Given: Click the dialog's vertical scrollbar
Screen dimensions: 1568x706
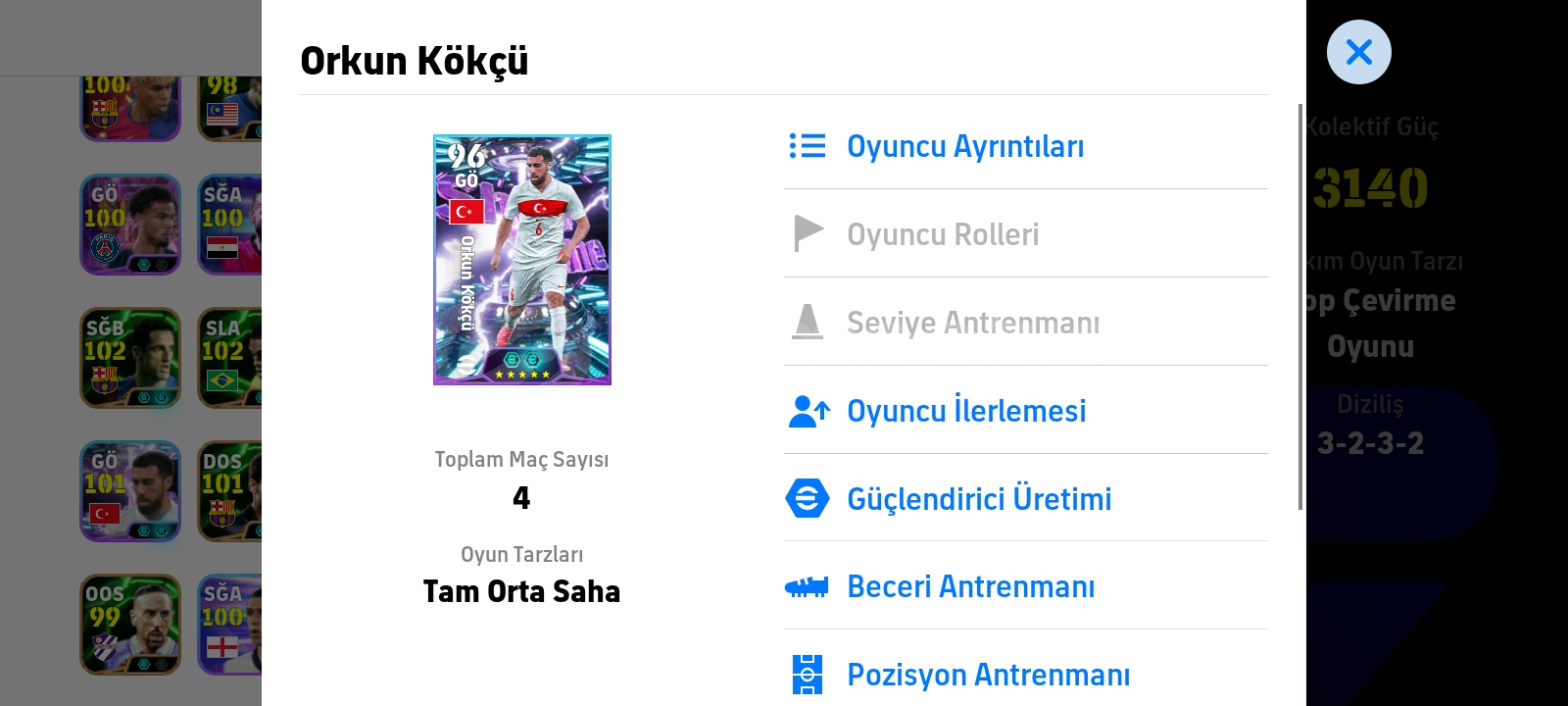Looking at the screenshot, I should pyautogui.click(x=1300, y=306).
